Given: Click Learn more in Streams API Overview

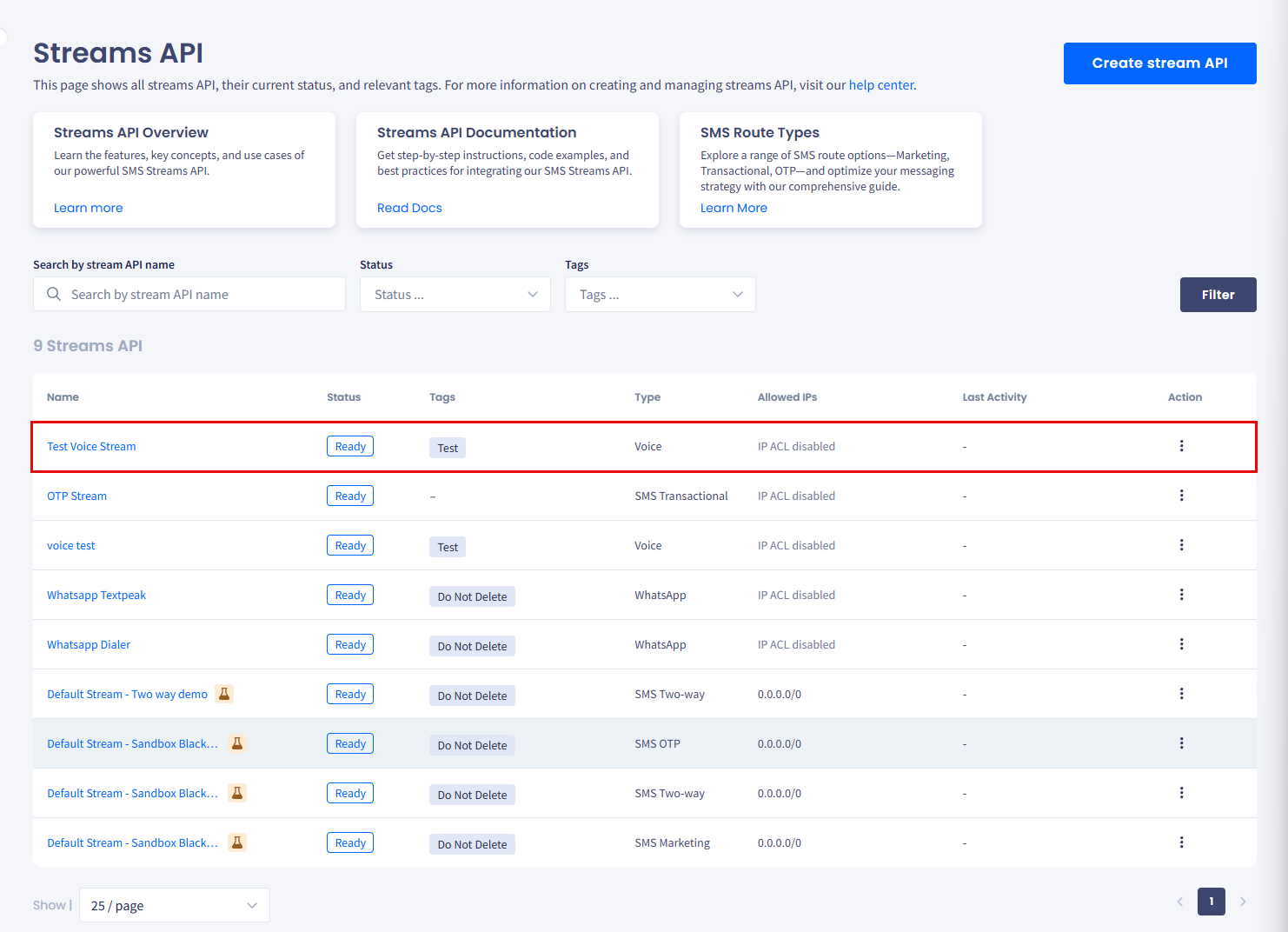Looking at the screenshot, I should 89,208.
